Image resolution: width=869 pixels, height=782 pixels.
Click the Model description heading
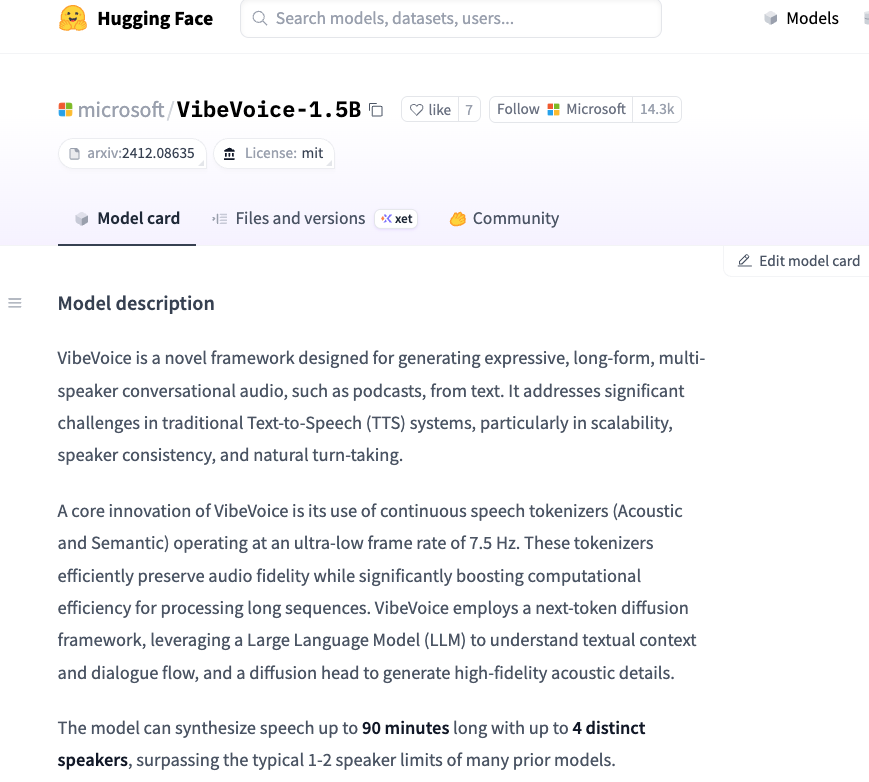pyautogui.click(x=136, y=303)
